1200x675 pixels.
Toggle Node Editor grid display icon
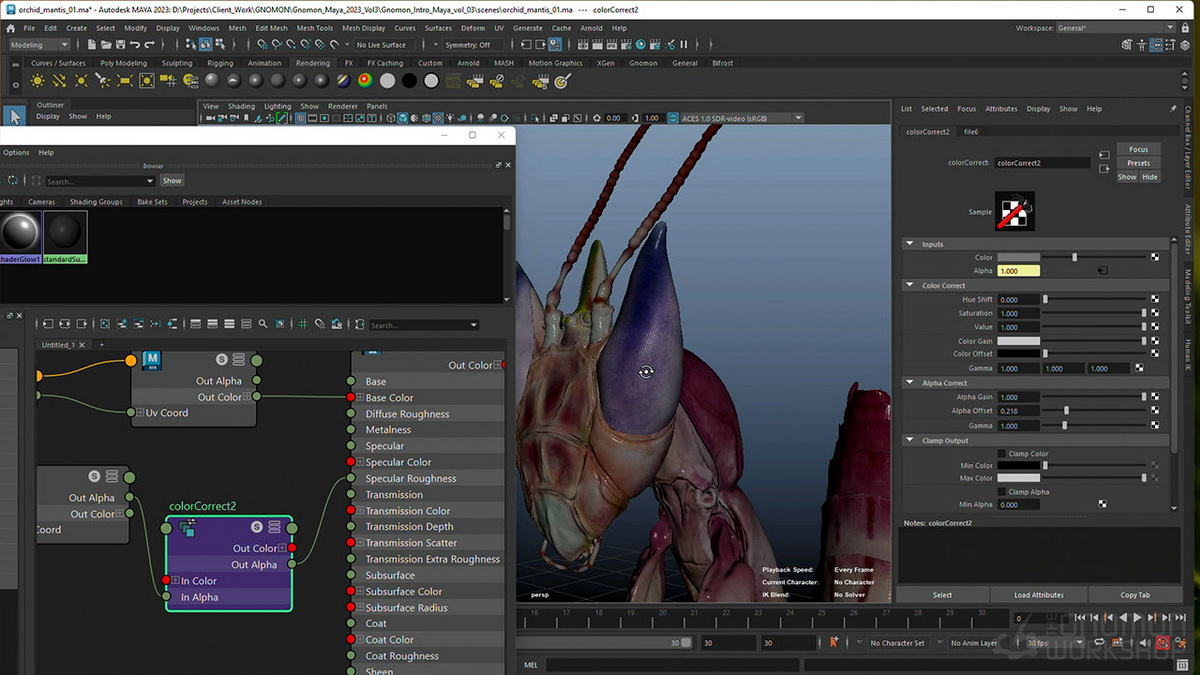pyautogui.click(x=303, y=324)
